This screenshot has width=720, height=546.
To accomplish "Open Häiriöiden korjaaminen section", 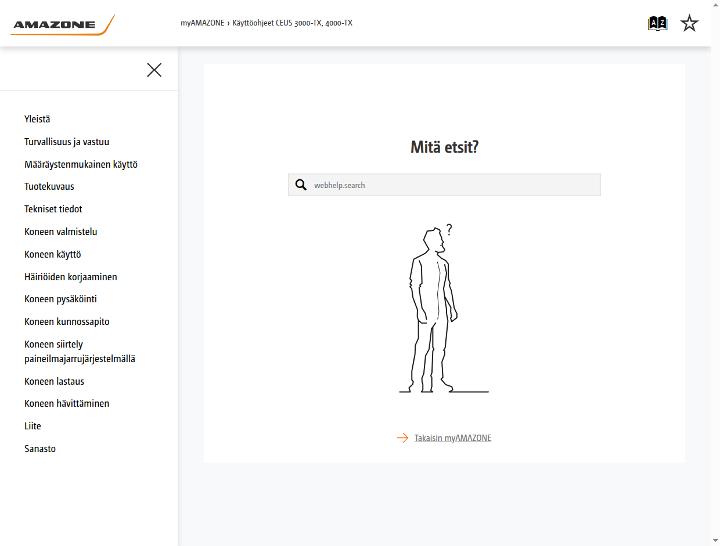I will coord(71,276).
